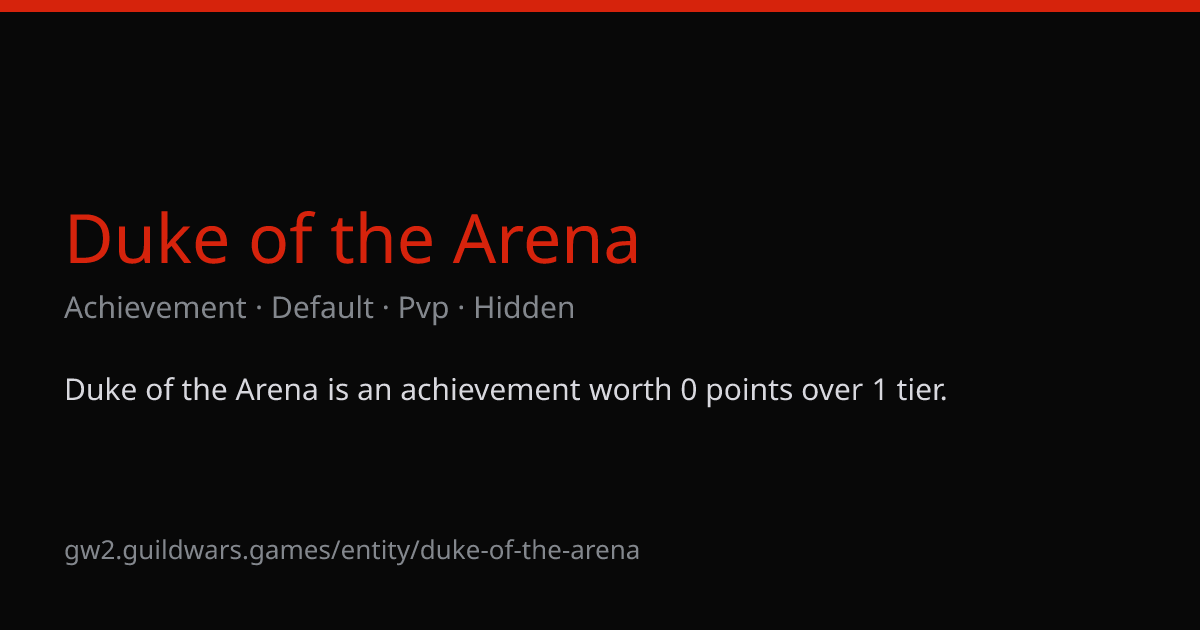Open the gw2.guildwars.games URL at bottom
This screenshot has height=630, width=1200.
tap(352, 550)
